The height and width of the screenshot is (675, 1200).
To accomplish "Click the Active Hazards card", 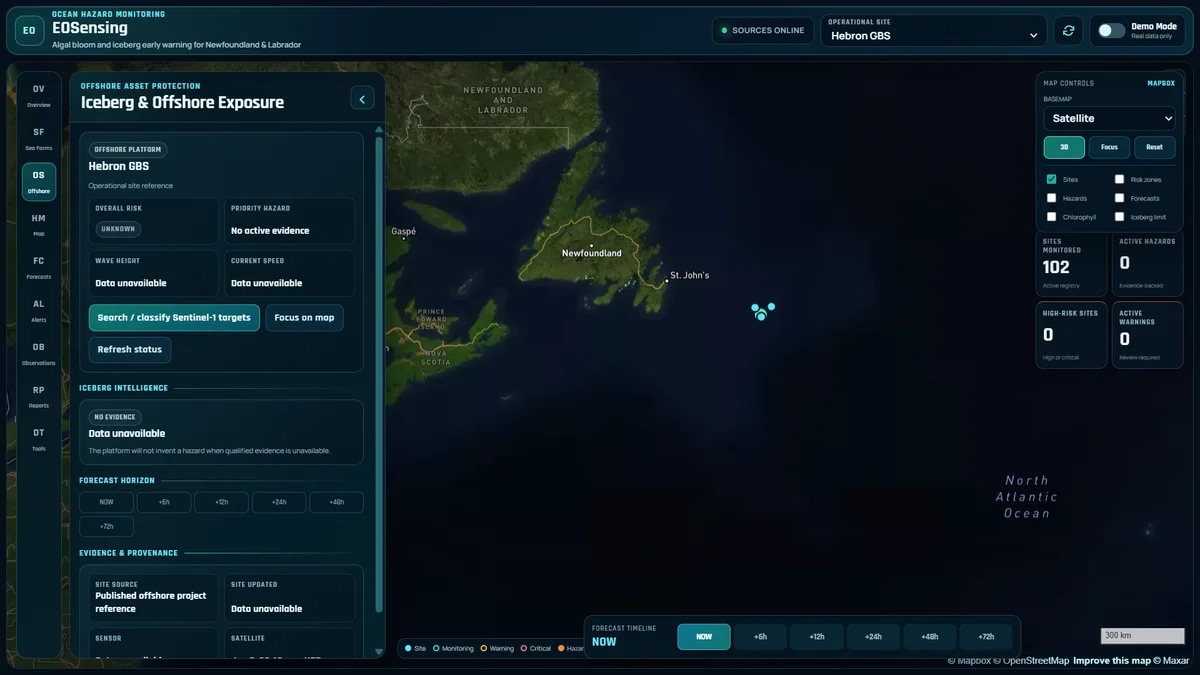I will coord(1148,264).
